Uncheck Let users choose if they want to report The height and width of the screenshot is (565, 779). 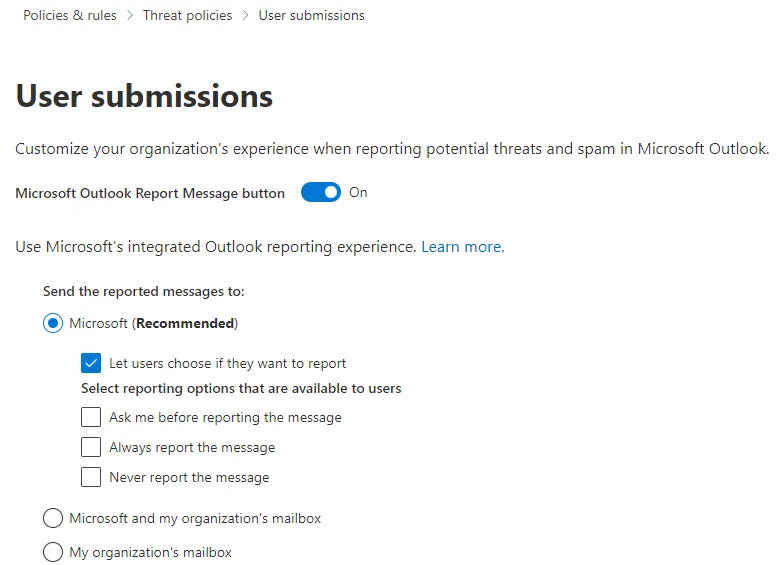[91, 363]
